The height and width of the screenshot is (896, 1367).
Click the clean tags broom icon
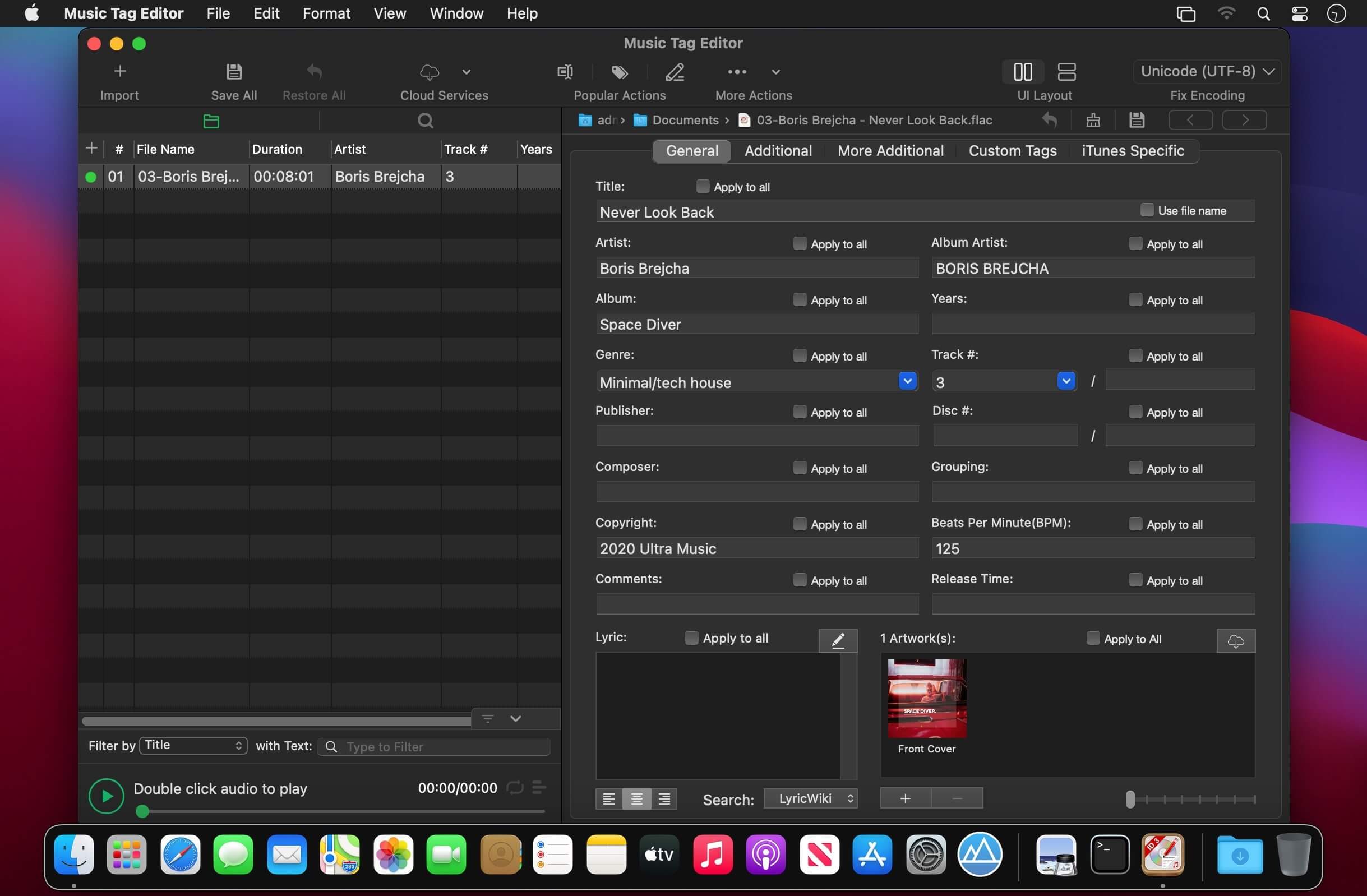(x=1093, y=120)
